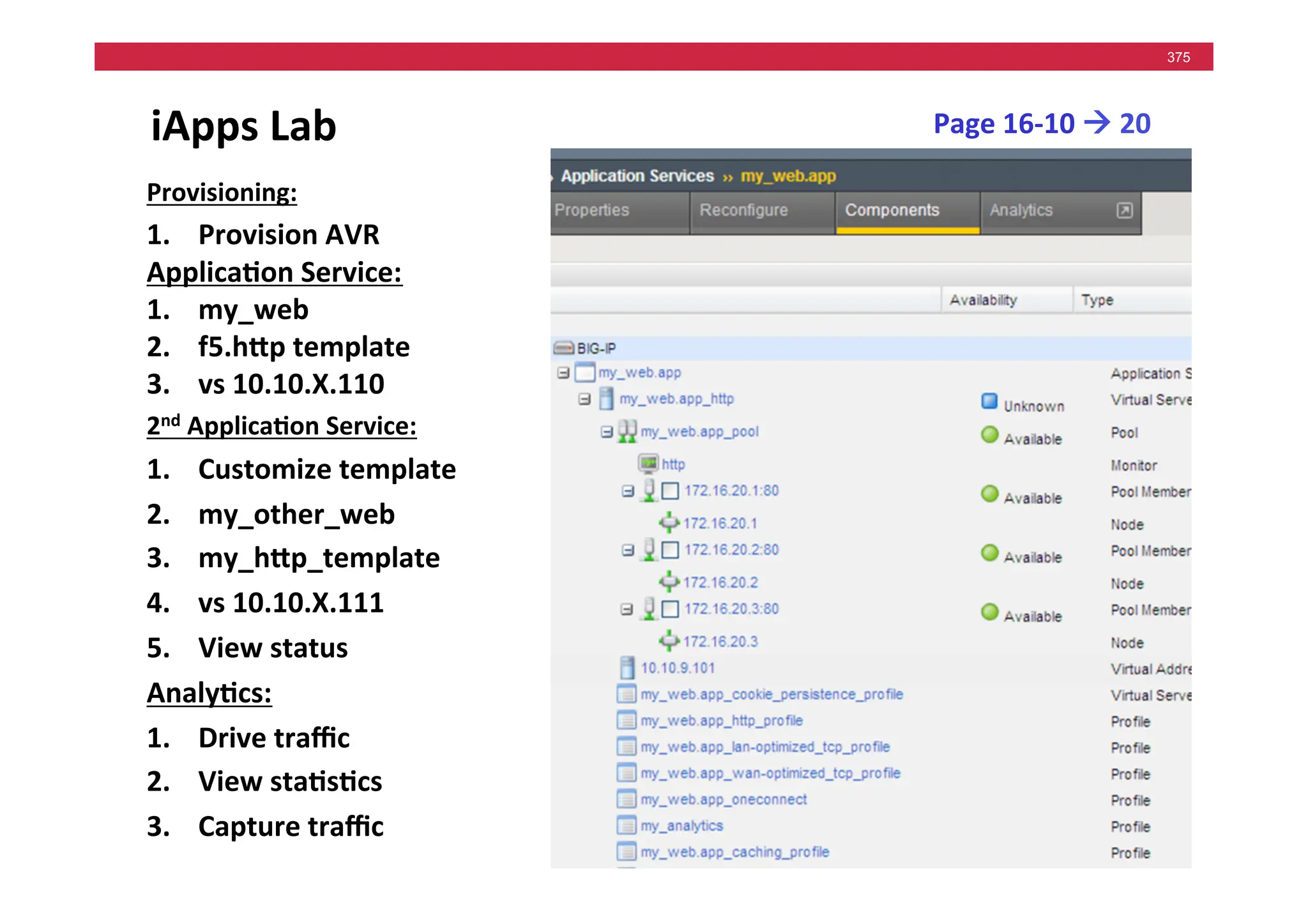This screenshot has width=1308, height=924.
Task: Click the virtual address icon beside 10.10.9.101
Action: tap(628, 668)
